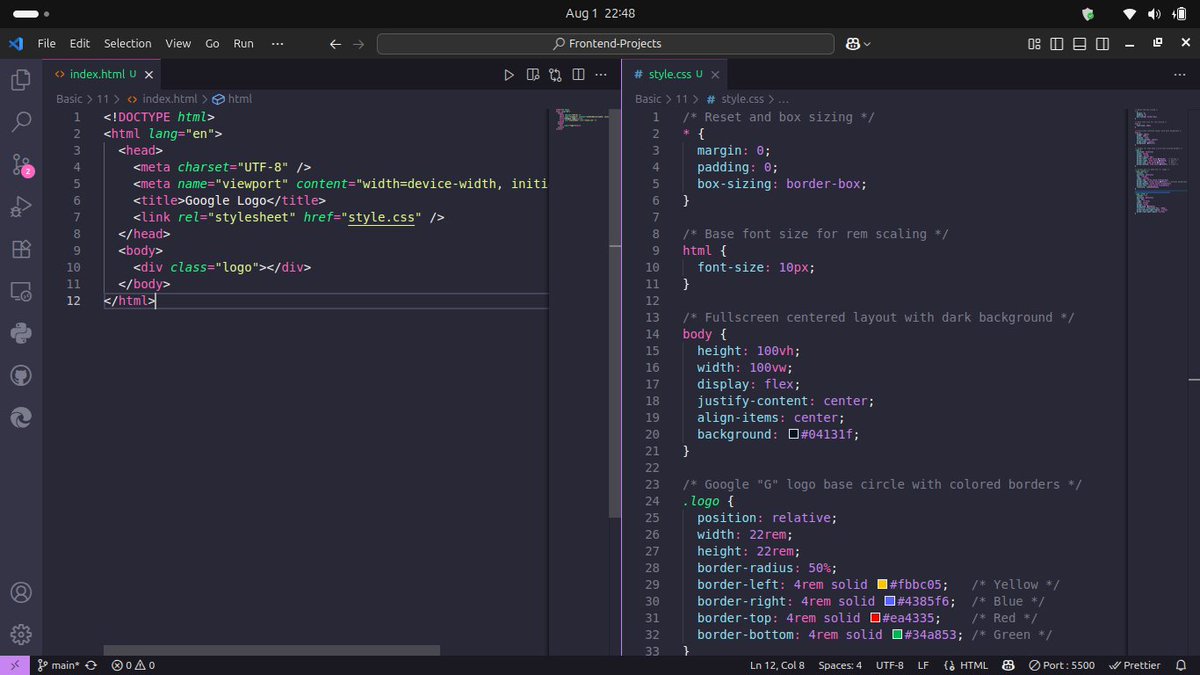Screen dimensions: 1200x675
Task: Split the index.html editor right
Action: click(578, 74)
